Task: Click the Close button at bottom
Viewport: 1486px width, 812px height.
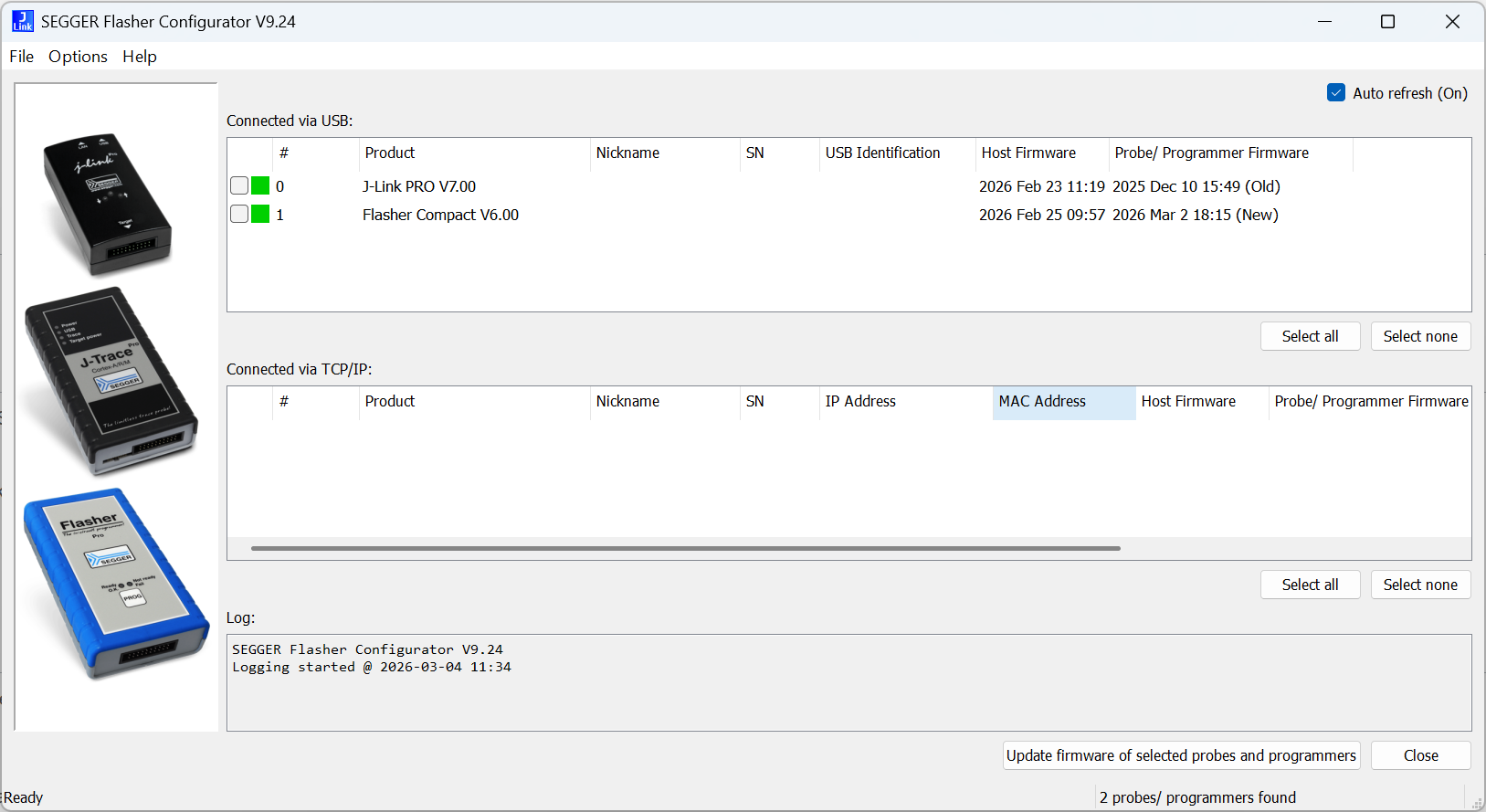Action: point(1420,755)
